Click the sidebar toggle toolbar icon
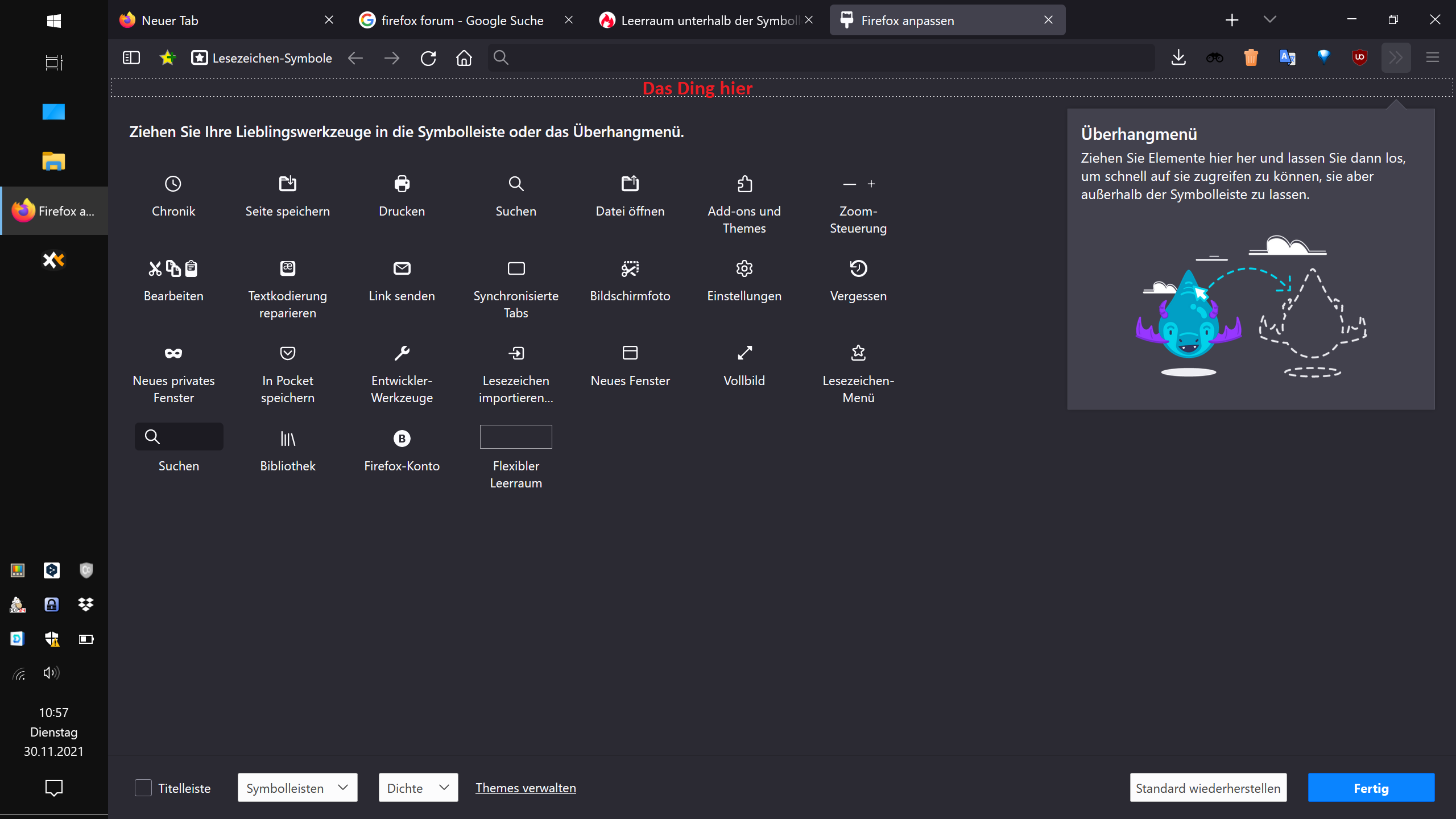1456x819 pixels. [131, 57]
